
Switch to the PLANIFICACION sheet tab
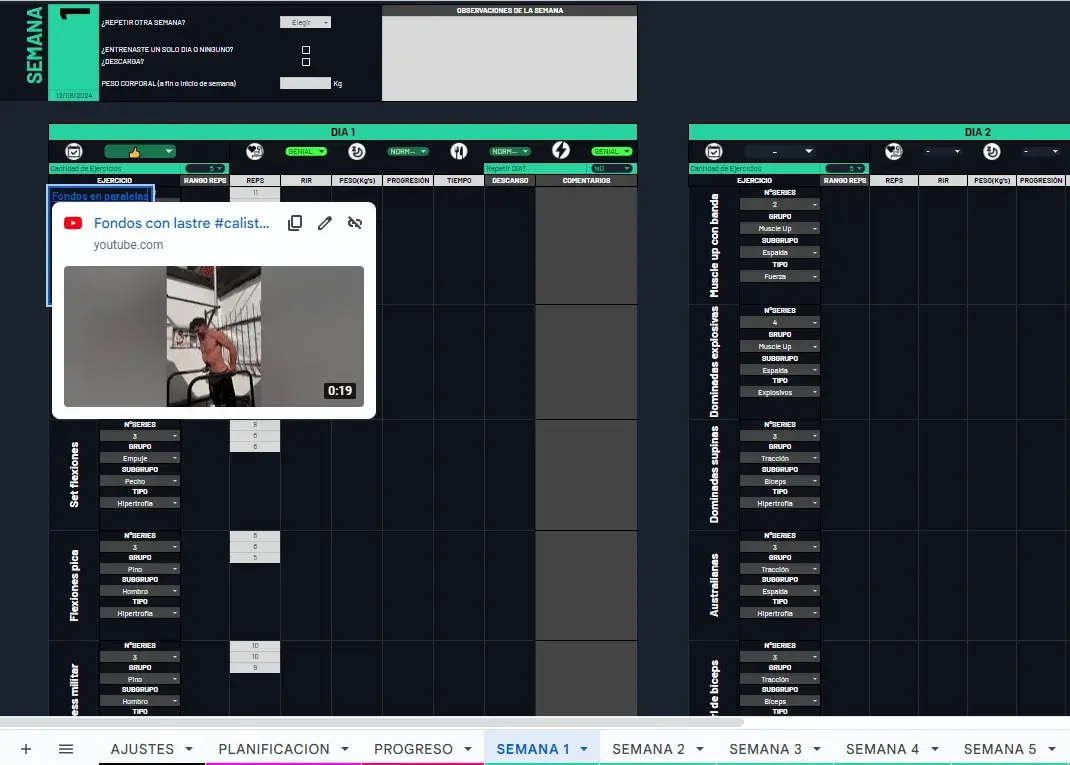pyautogui.click(x=274, y=749)
